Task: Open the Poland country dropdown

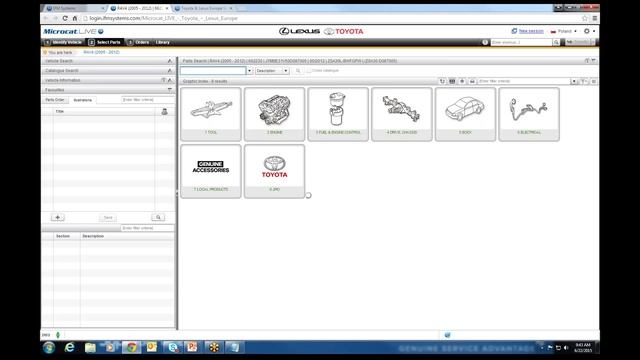Action: click(x=564, y=31)
